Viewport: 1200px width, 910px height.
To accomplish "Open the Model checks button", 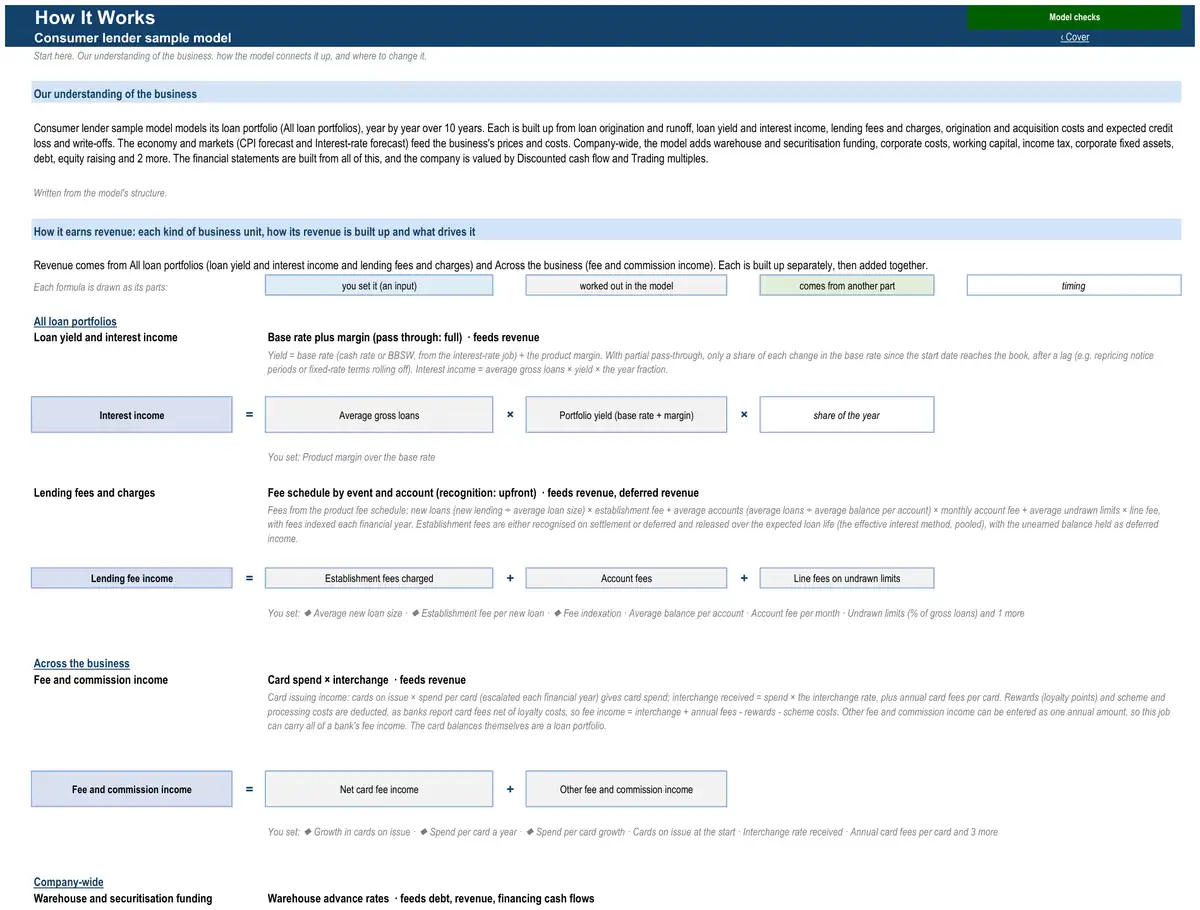I will (x=1074, y=17).
